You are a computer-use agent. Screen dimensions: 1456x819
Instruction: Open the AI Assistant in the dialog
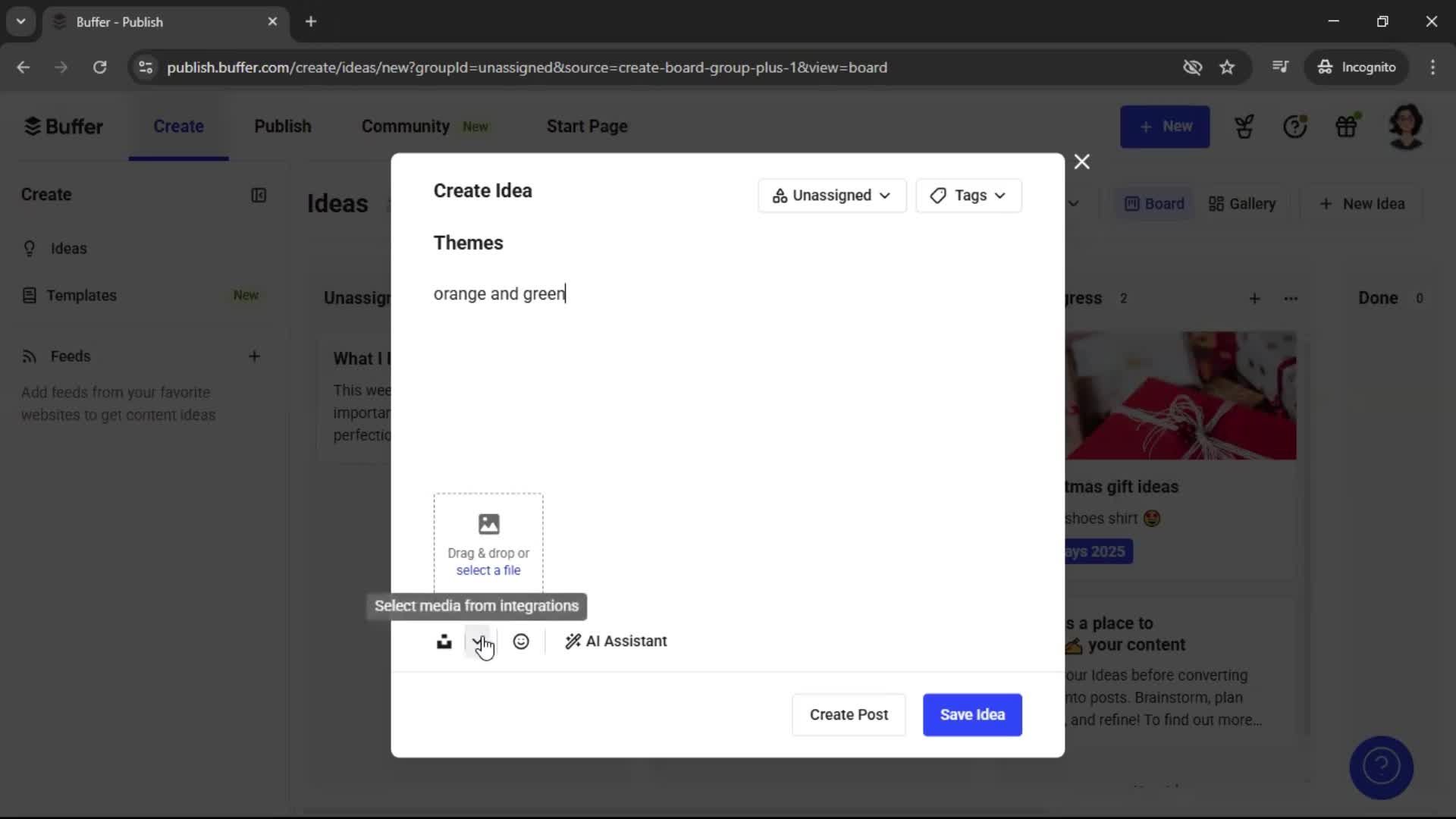click(x=616, y=641)
